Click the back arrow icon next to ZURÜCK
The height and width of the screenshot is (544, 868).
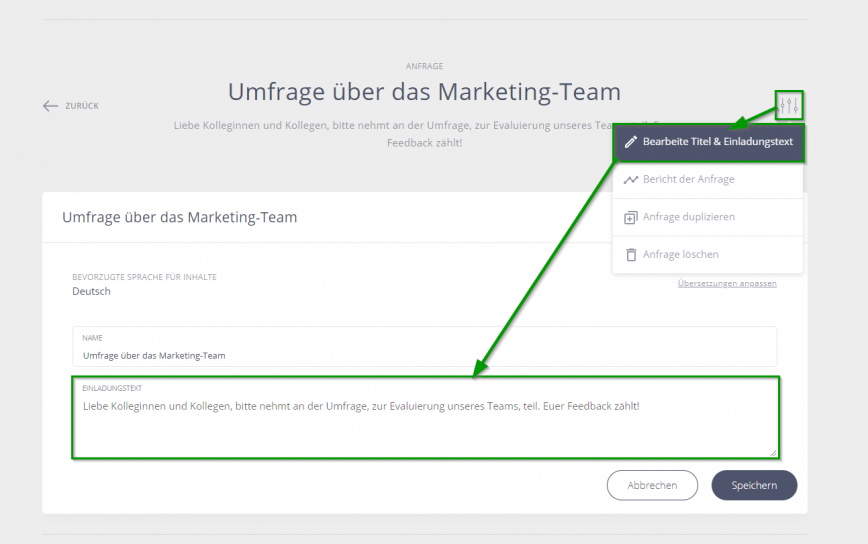coord(50,106)
